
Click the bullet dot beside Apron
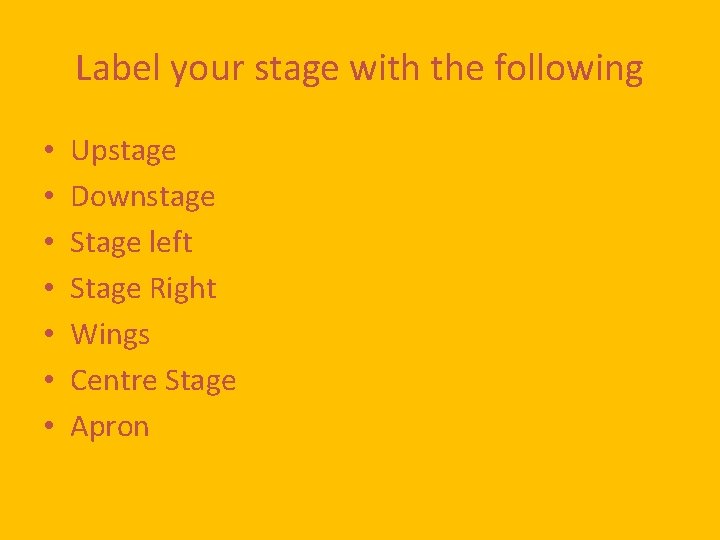[48, 428]
